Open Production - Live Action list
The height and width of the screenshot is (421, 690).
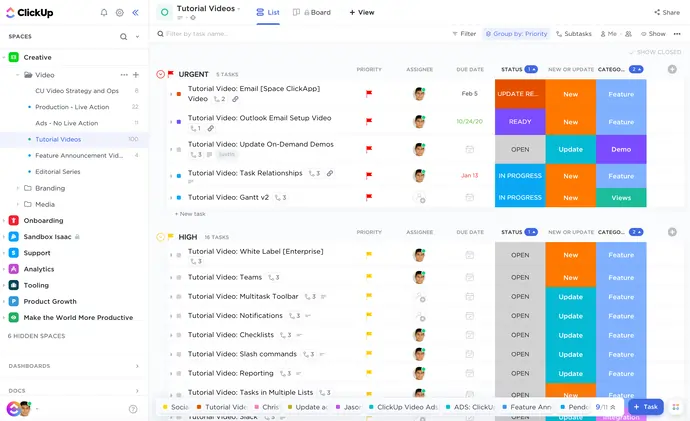(x=74, y=107)
